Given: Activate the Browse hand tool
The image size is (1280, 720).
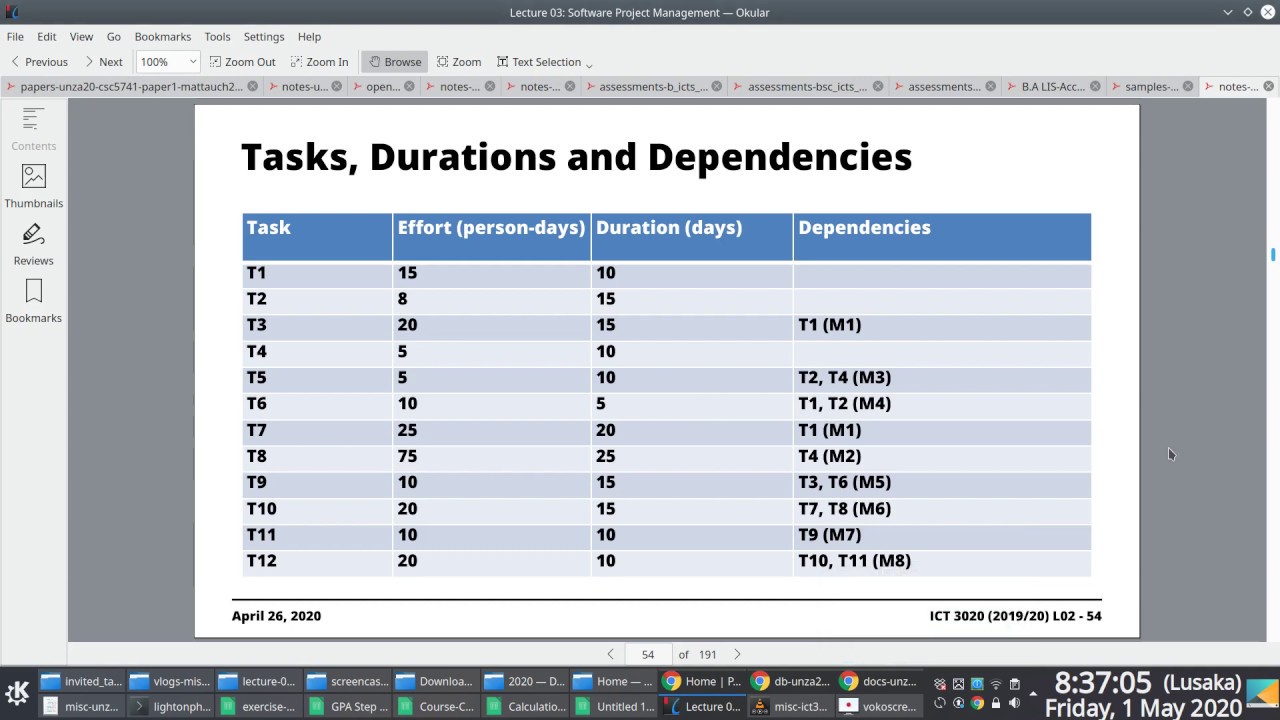Looking at the screenshot, I should click(395, 62).
